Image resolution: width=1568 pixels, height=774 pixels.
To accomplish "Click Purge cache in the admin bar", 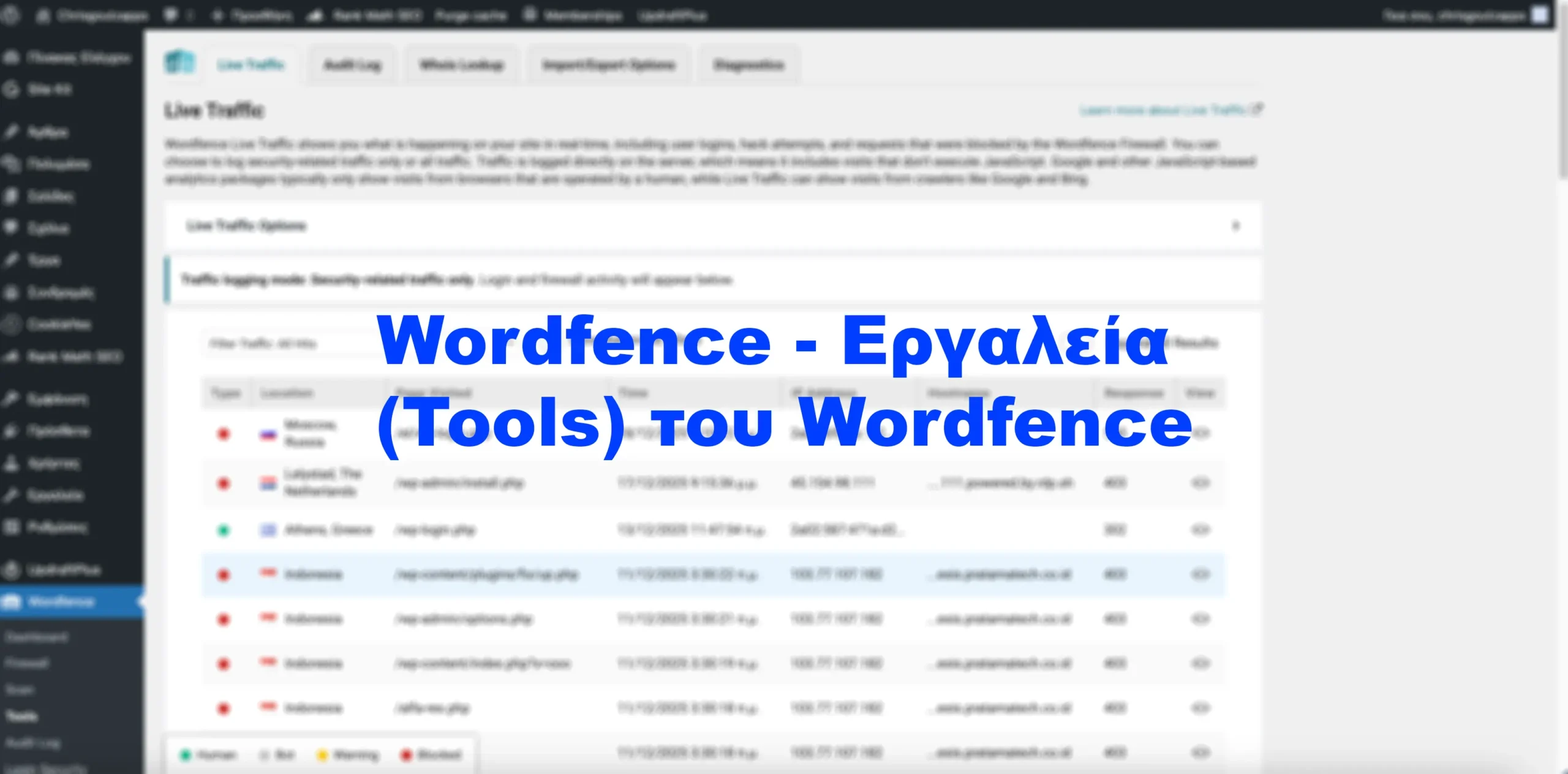I will click(470, 15).
